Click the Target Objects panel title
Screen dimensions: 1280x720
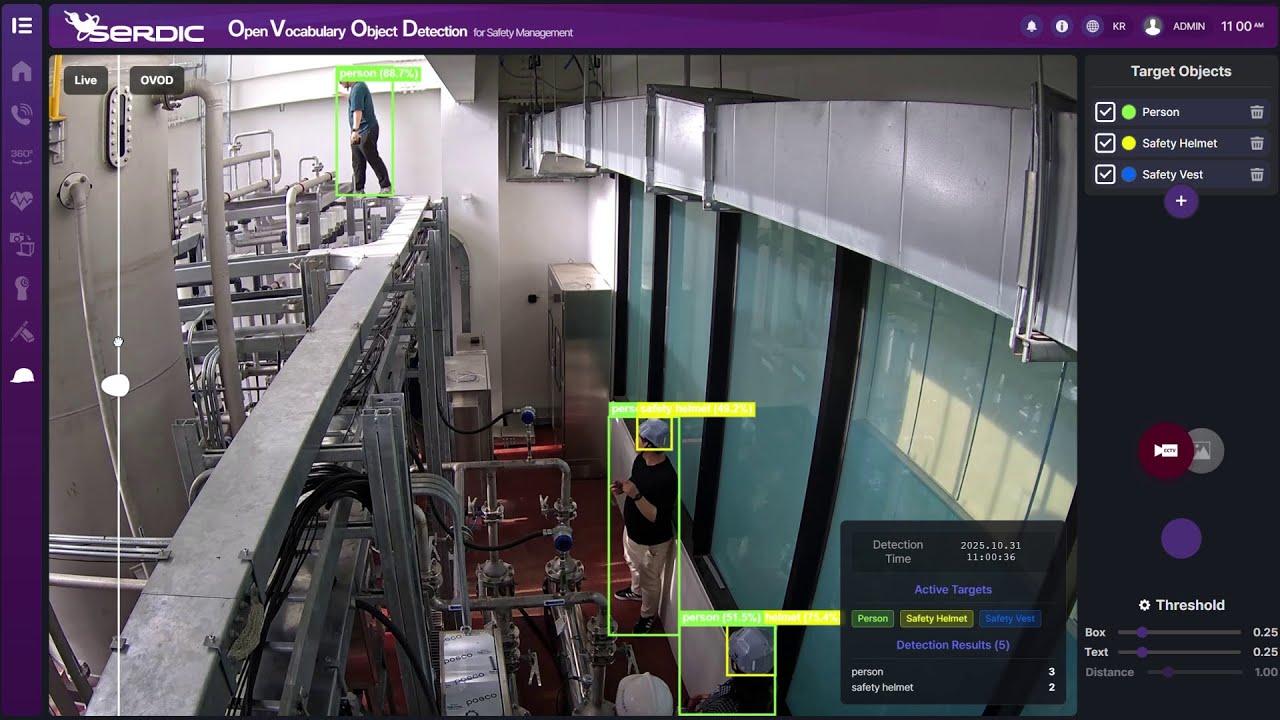pos(1181,71)
